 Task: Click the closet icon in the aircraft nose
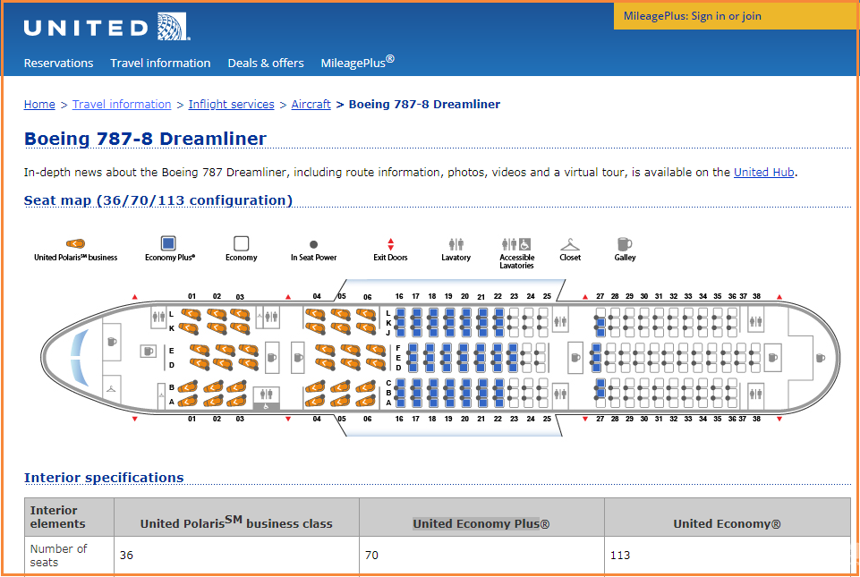[x=111, y=389]
